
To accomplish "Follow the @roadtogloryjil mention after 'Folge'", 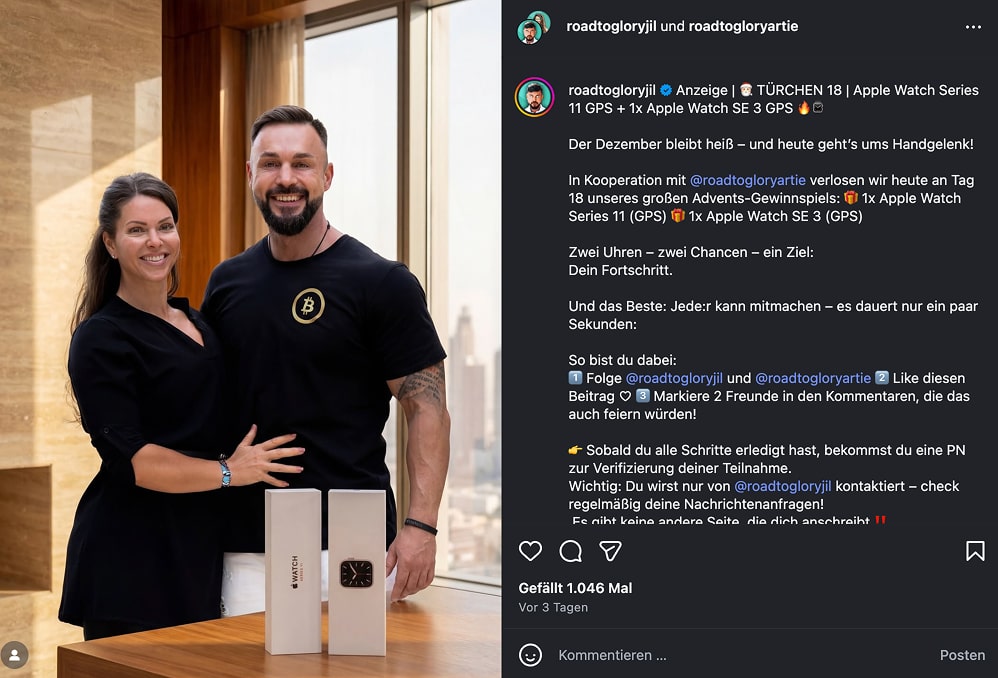I will [x=674, y=378].
